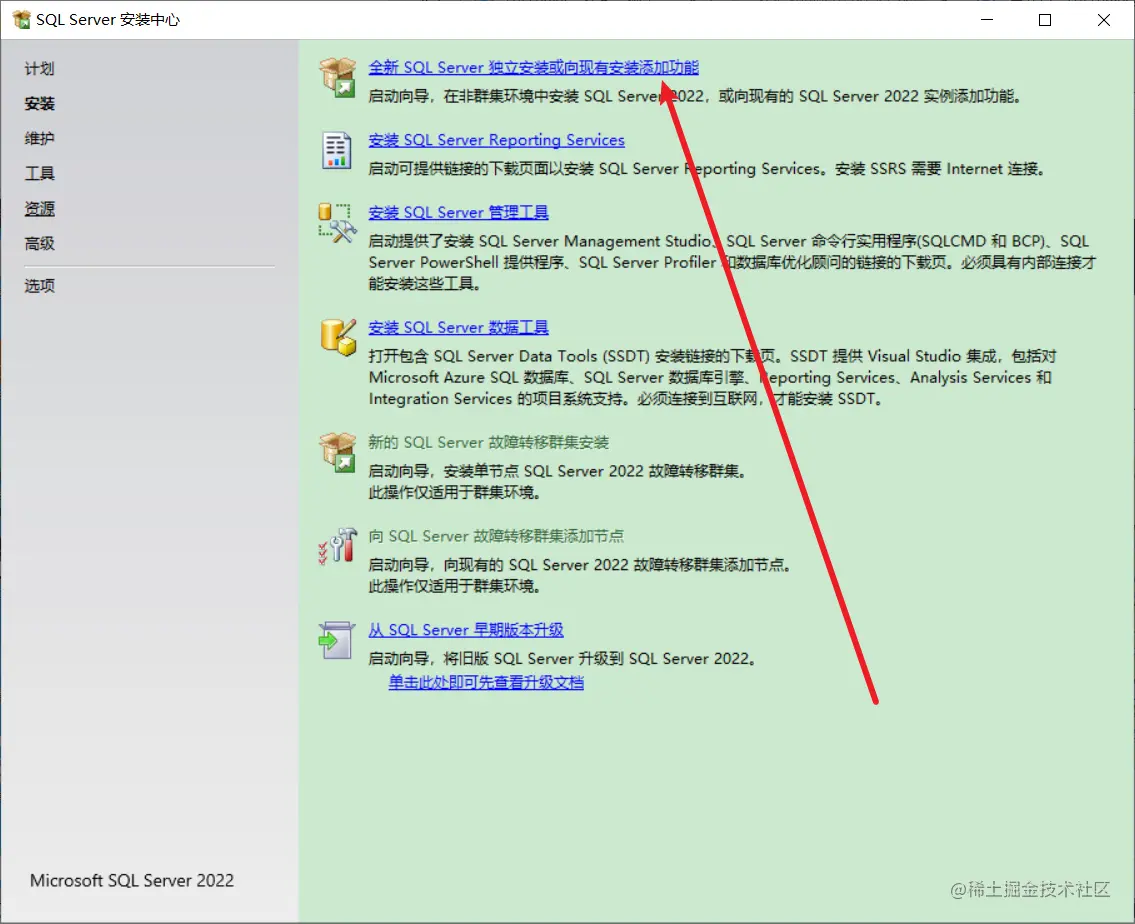Click the SQL Server 安装中心 window title

click(x=108, y=20)
